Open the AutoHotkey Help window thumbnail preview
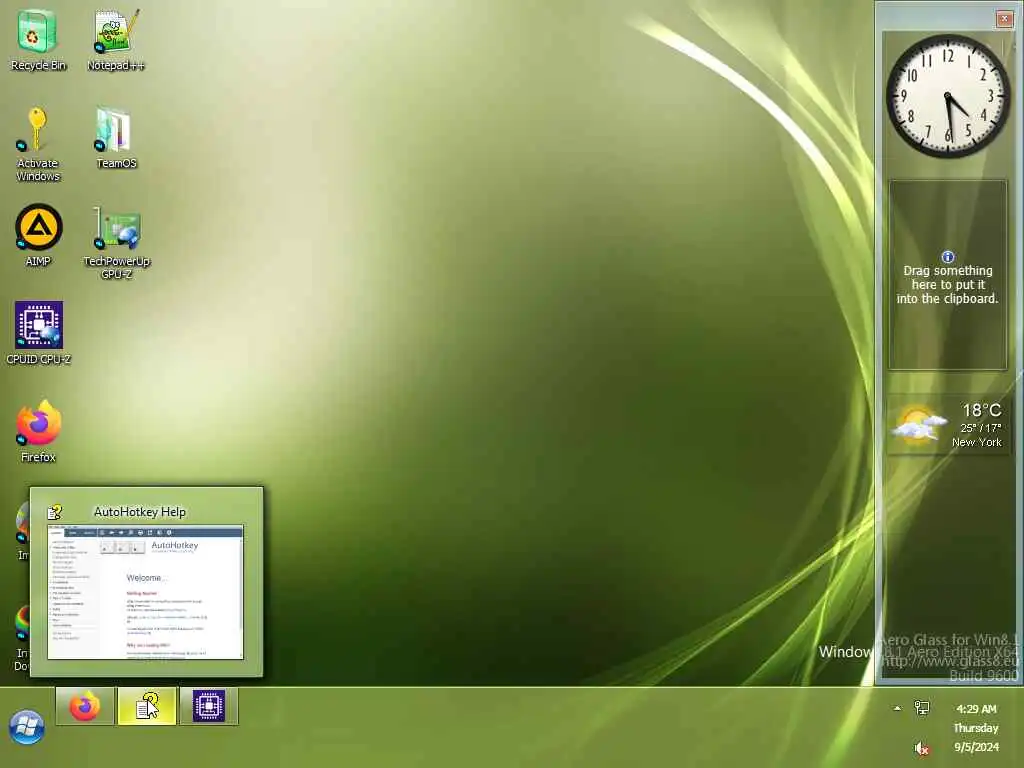The height and width of the screenshot is (768, 1024). pos(146,592)
